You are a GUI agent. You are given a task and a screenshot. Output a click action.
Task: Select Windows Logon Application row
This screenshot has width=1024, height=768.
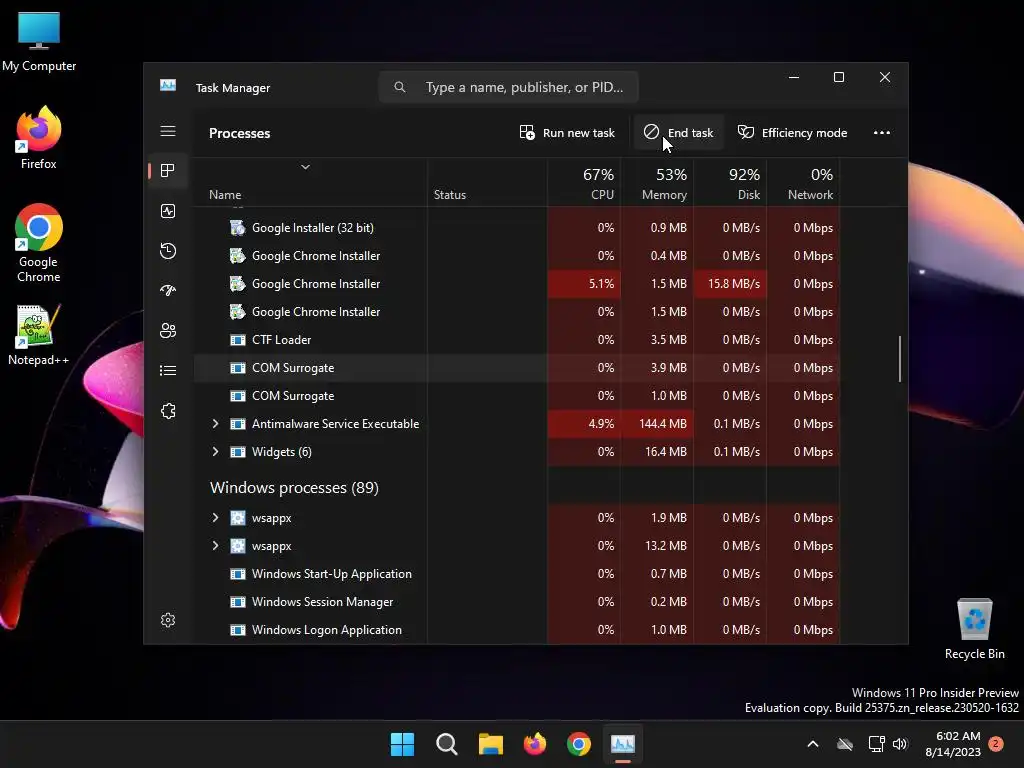(x=517, y=630)
